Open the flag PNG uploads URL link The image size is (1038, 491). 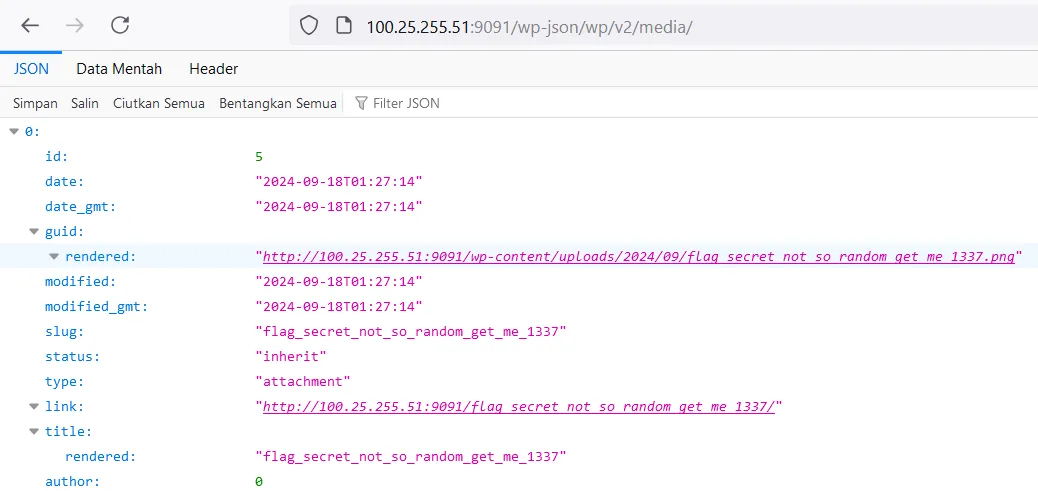[x=637, y=257]
